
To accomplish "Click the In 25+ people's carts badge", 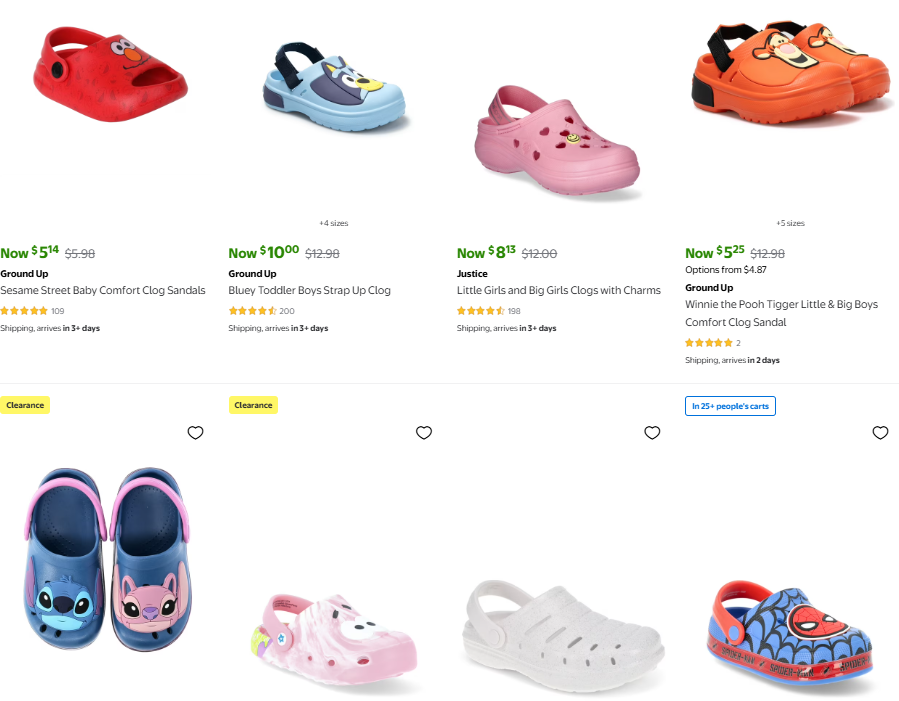I will click(730, 405).
